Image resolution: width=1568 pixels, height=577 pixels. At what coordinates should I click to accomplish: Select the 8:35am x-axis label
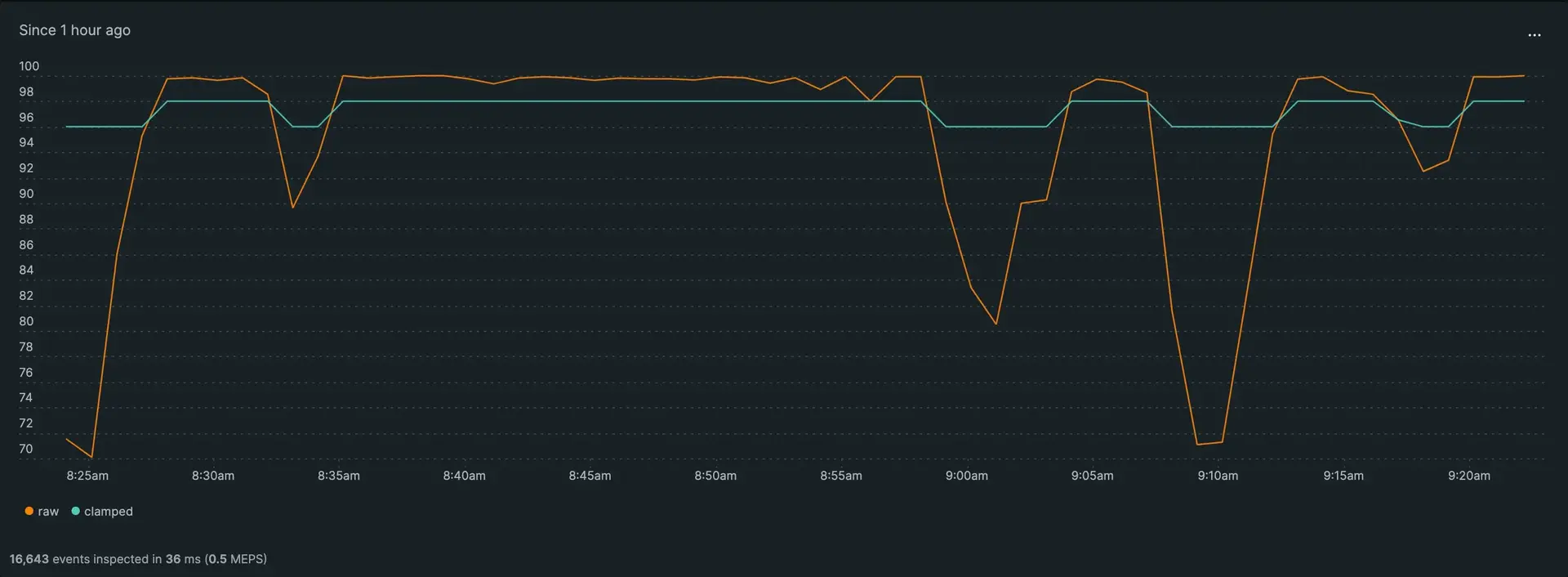[338, 476]
